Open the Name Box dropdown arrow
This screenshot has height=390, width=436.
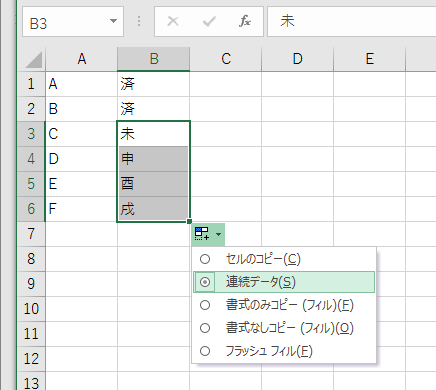(113, 21)
